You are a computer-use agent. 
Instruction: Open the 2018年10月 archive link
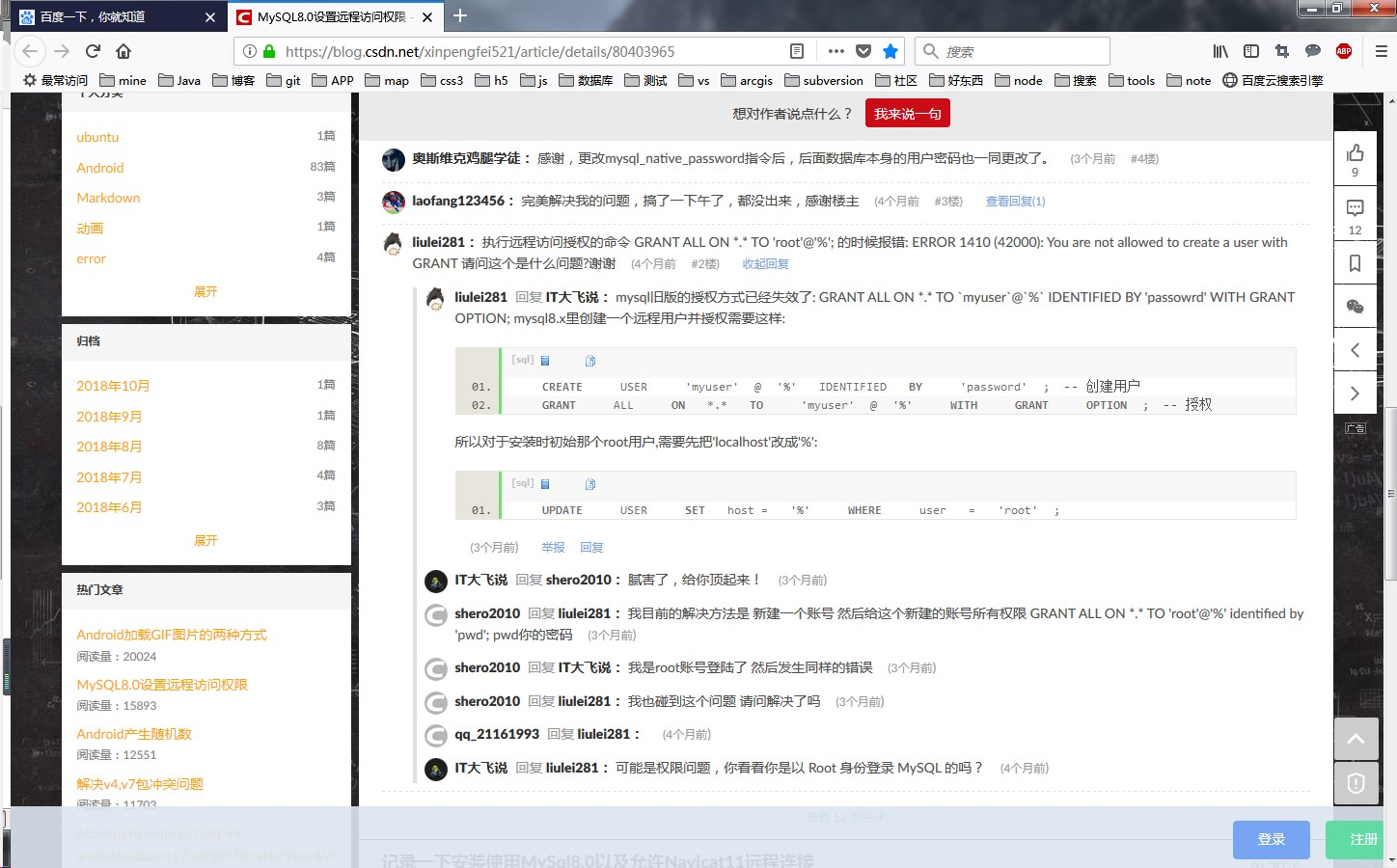point(113,386)
